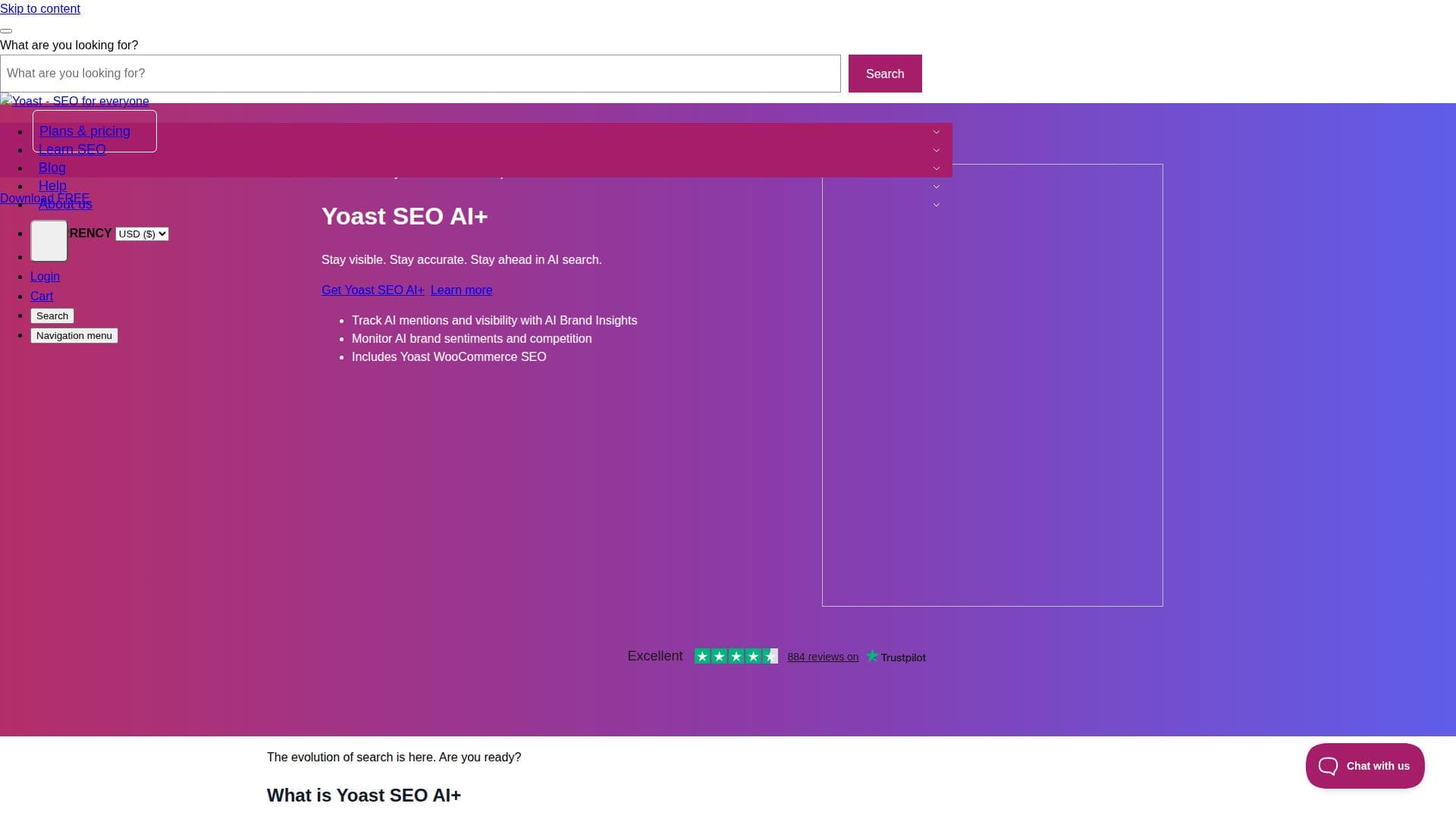Open the Plans & pricing menu item
The height and width of the screenshot is (819, 1456).
click(x=84, y=131)
